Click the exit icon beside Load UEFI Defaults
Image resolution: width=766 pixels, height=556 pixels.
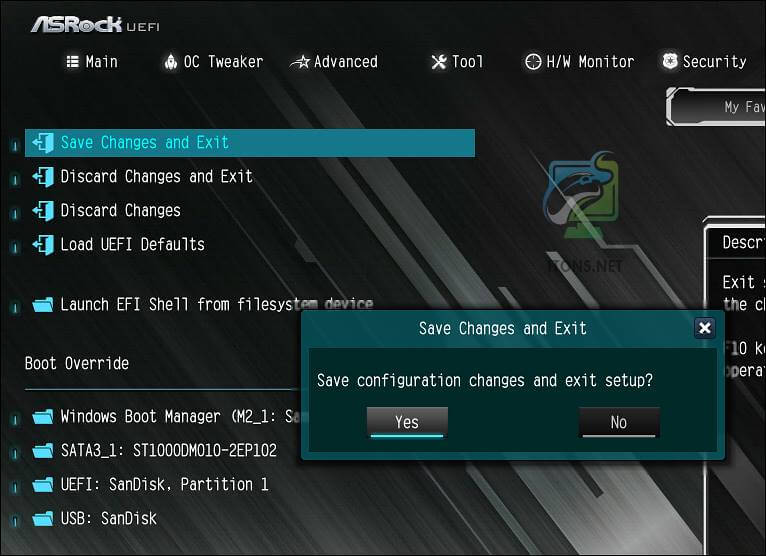click(43, 244)
